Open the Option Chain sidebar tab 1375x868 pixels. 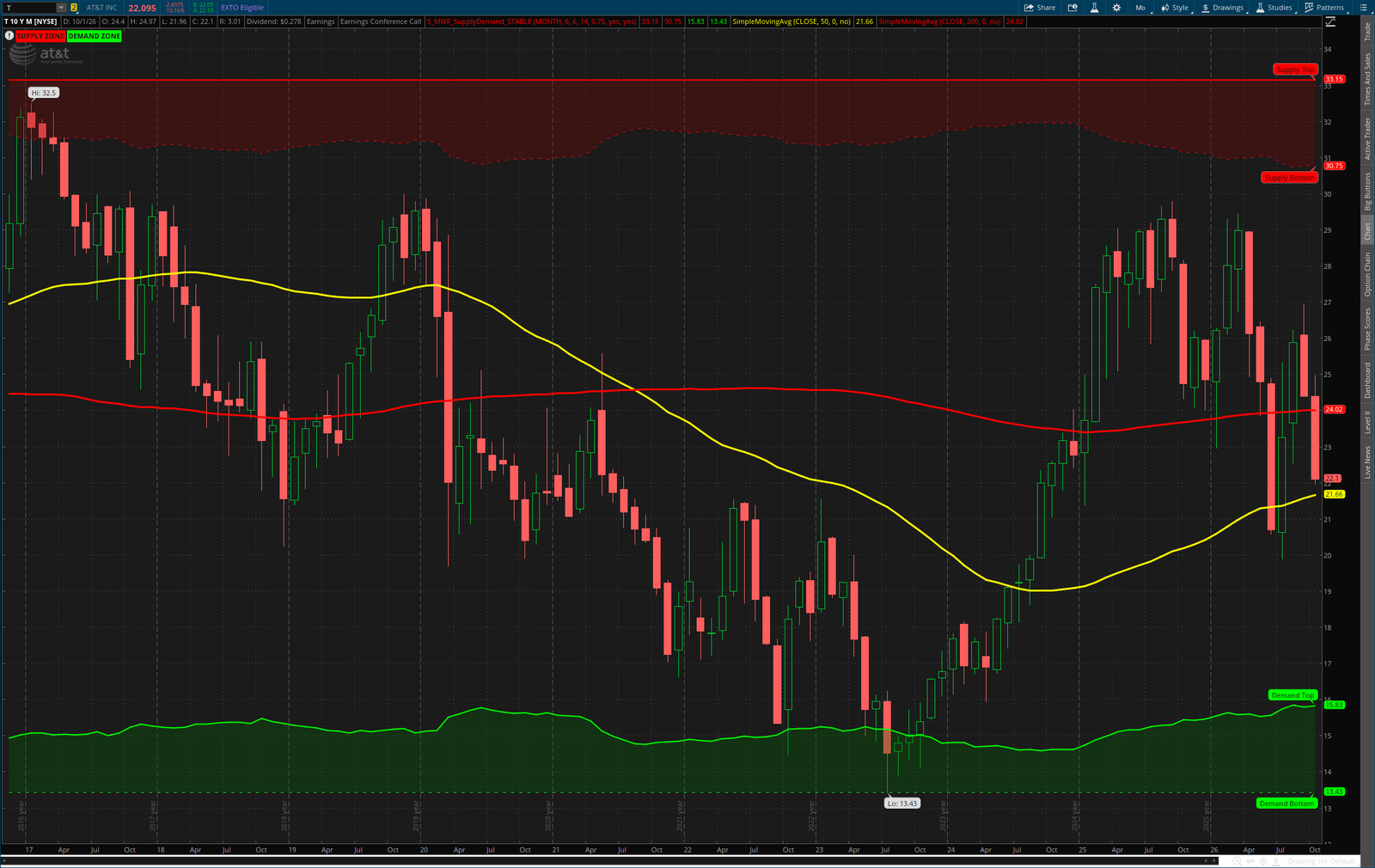pyautogui.click(x=1367, y=274)
